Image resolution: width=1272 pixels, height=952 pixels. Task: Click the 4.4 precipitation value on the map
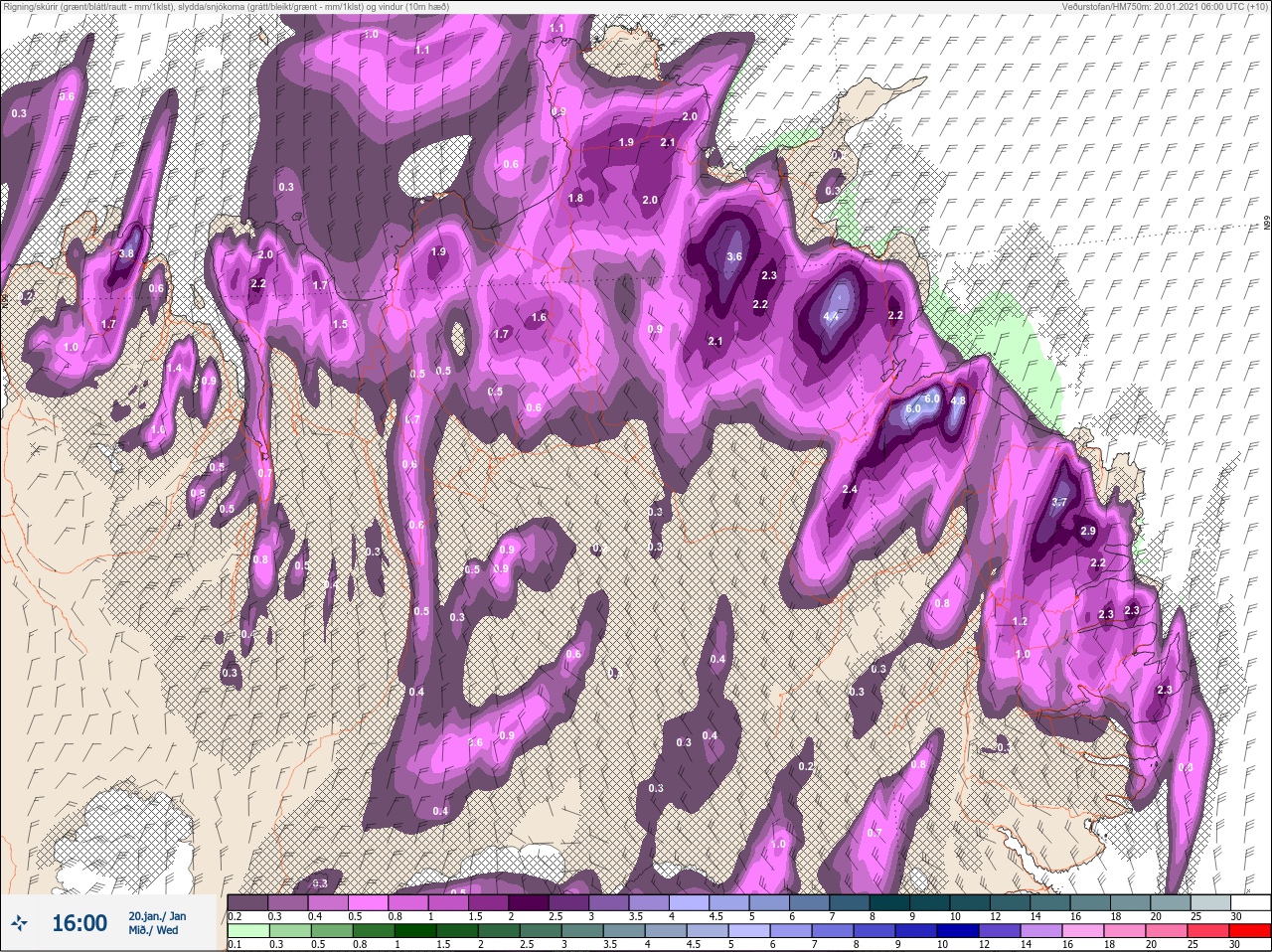832,317
